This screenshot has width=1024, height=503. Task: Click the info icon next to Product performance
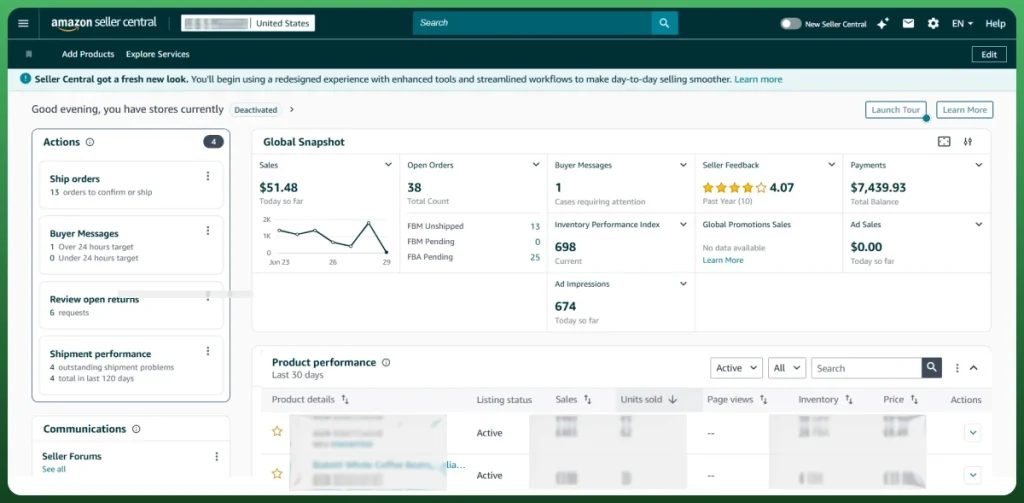tap(386, 363)
